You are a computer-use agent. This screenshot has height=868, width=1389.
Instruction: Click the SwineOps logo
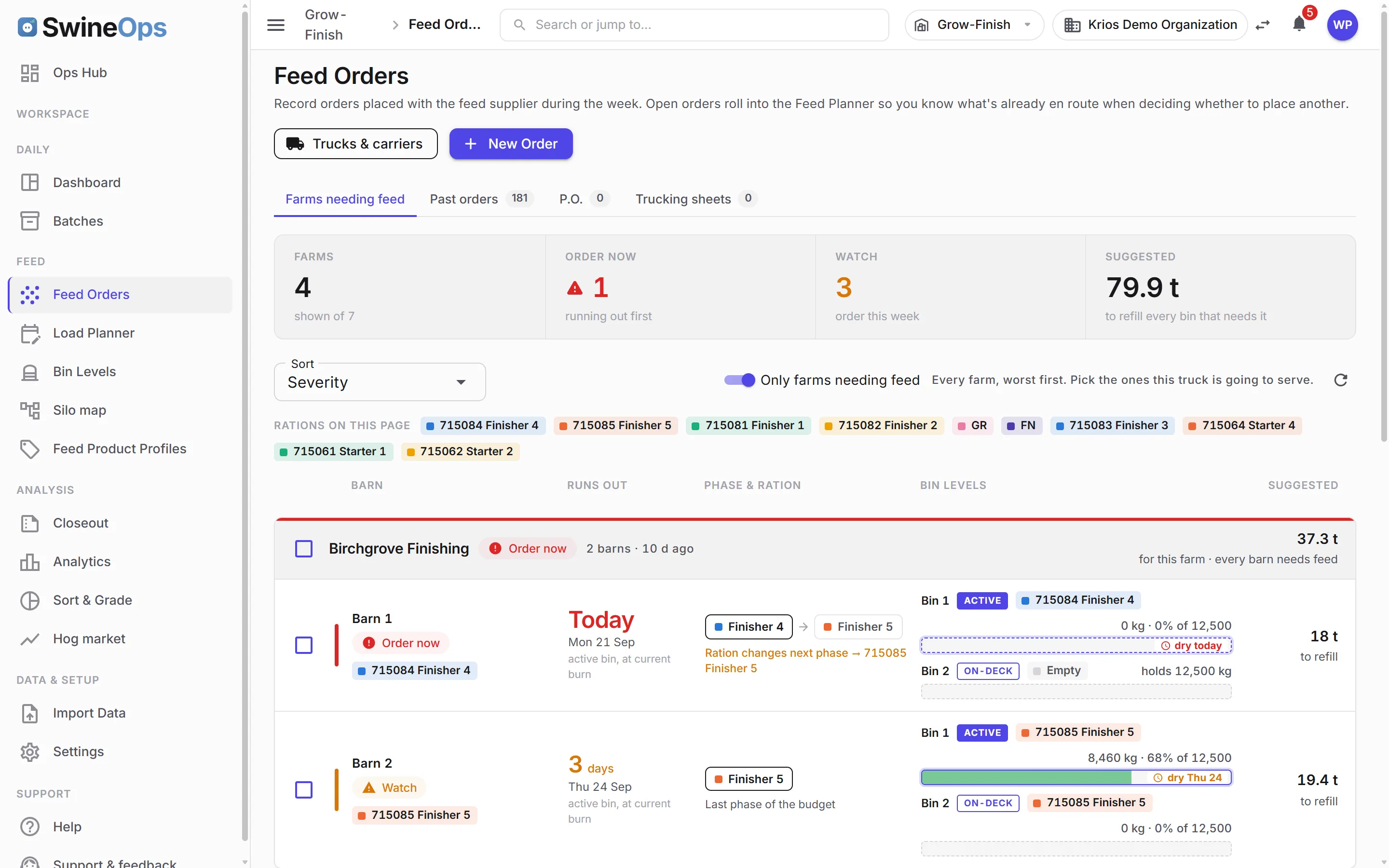point(92,27)
